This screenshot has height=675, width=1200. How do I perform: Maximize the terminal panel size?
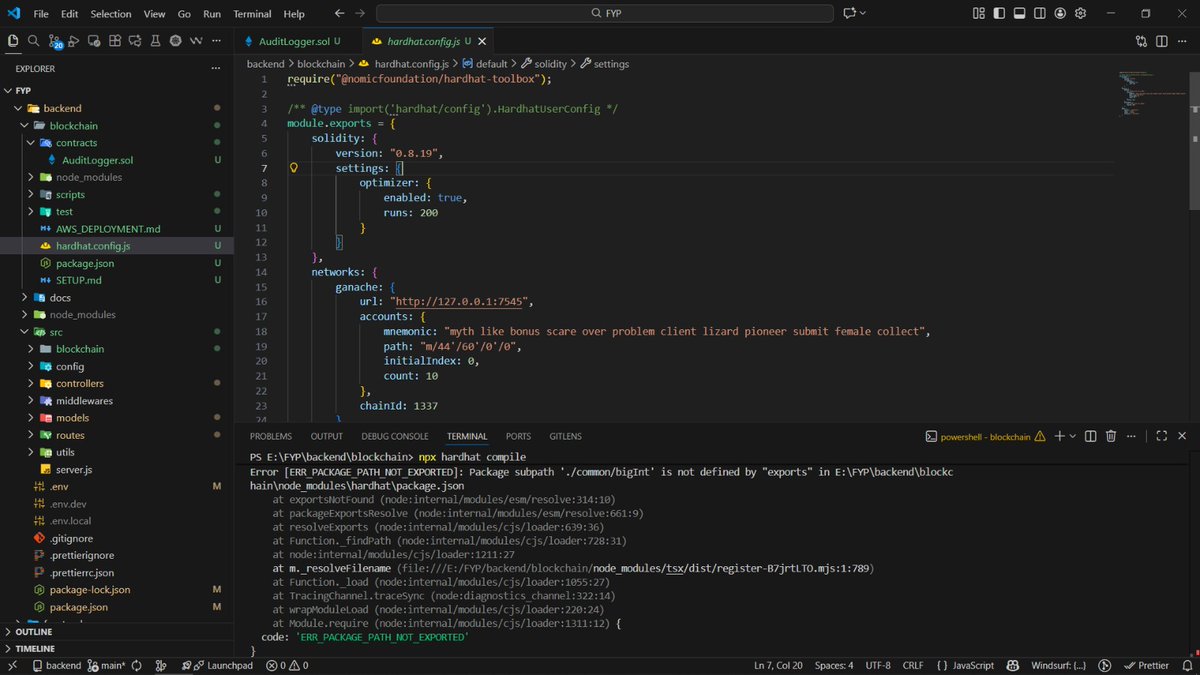(1162, 436)
